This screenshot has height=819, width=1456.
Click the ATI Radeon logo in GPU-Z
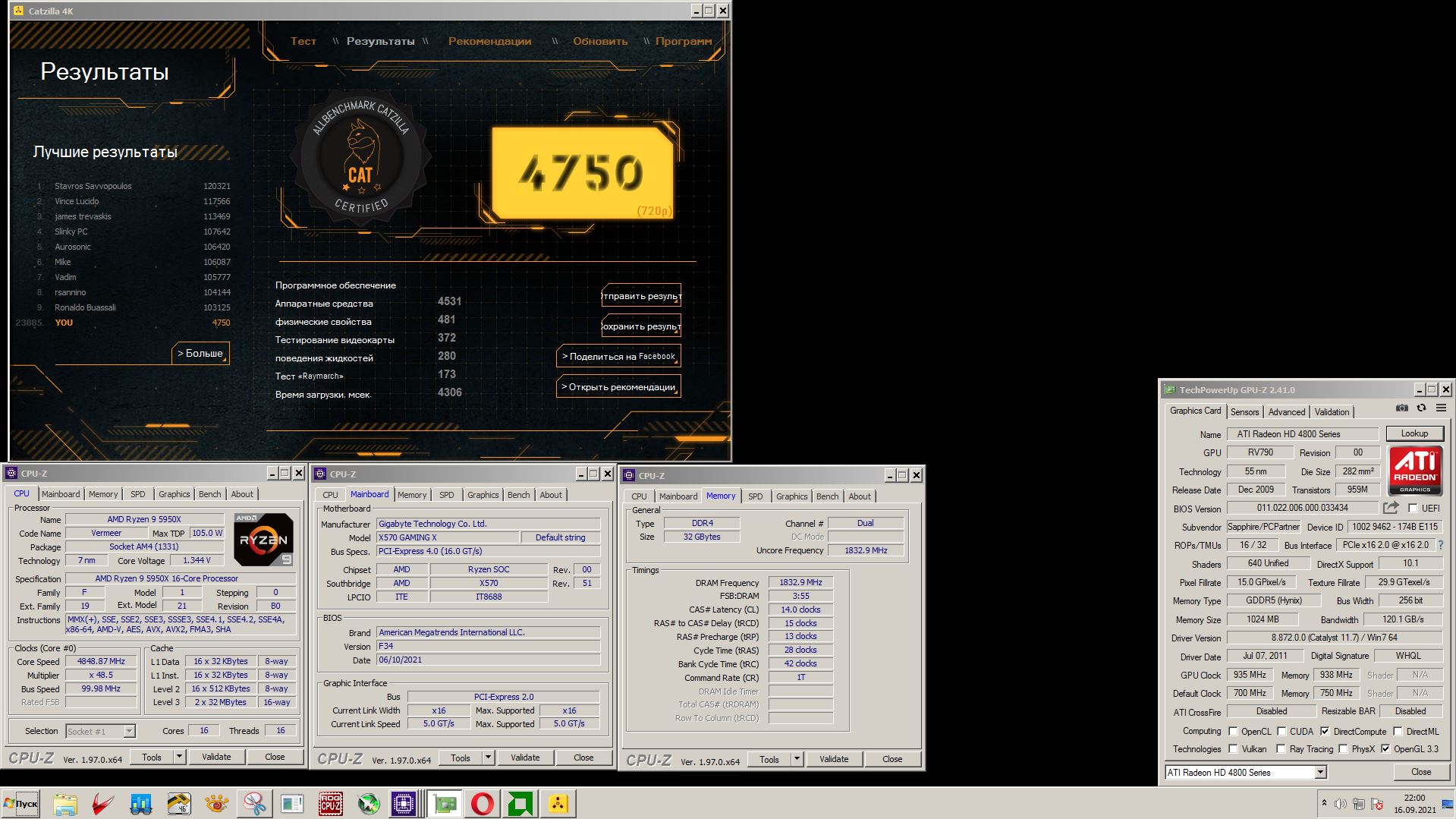[x=1415, y=471]
